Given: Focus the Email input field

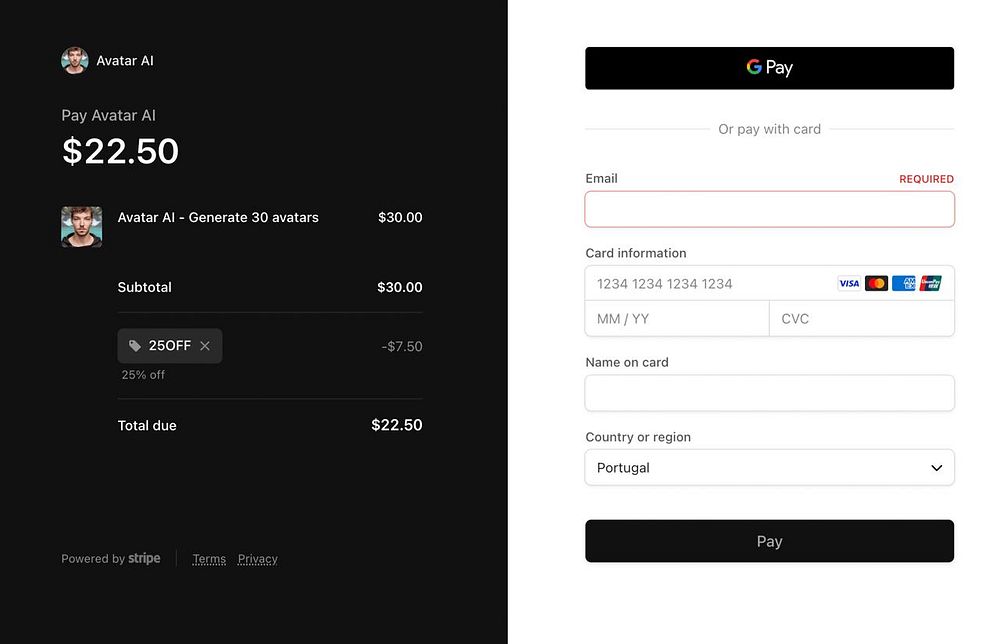Looking at the screenshot, I should [x=769, y=210].
